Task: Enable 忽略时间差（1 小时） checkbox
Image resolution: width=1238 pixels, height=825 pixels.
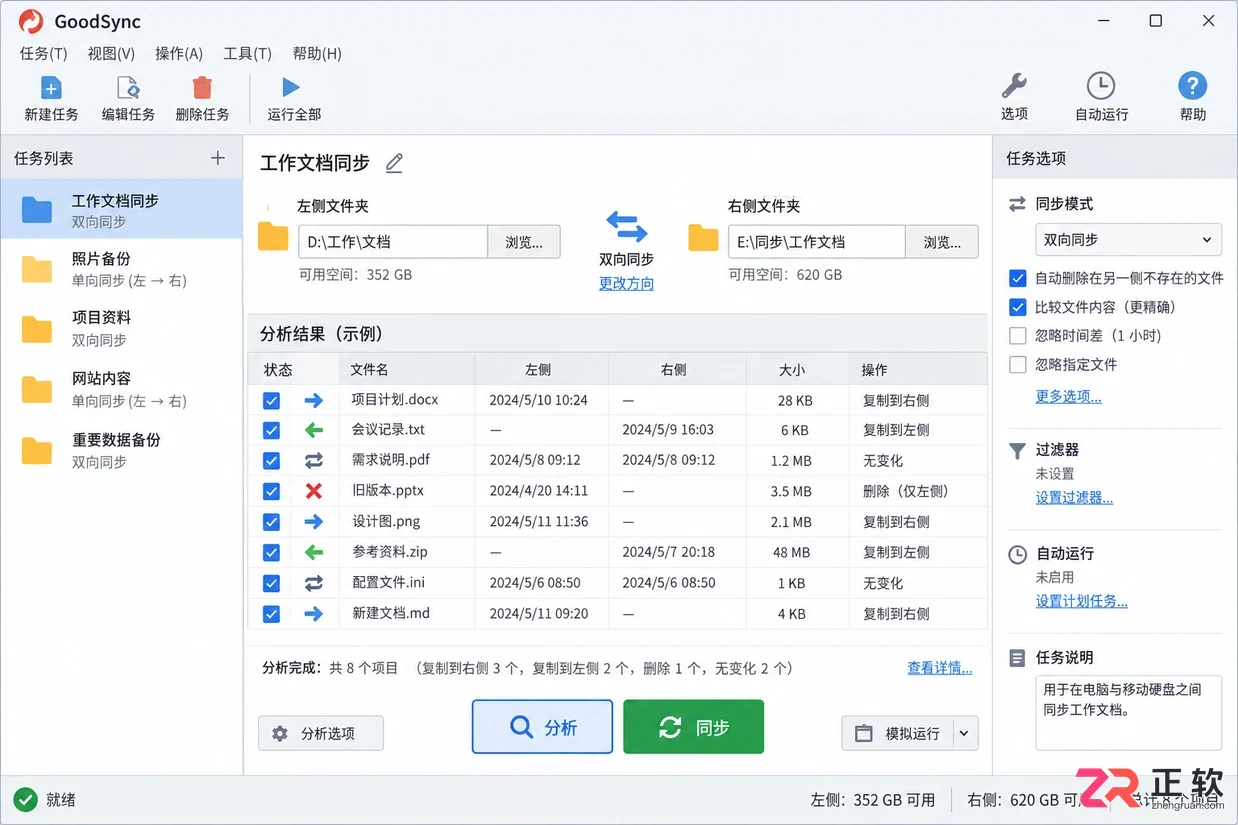Action: pyautogui.click(x=1018, y=336)
